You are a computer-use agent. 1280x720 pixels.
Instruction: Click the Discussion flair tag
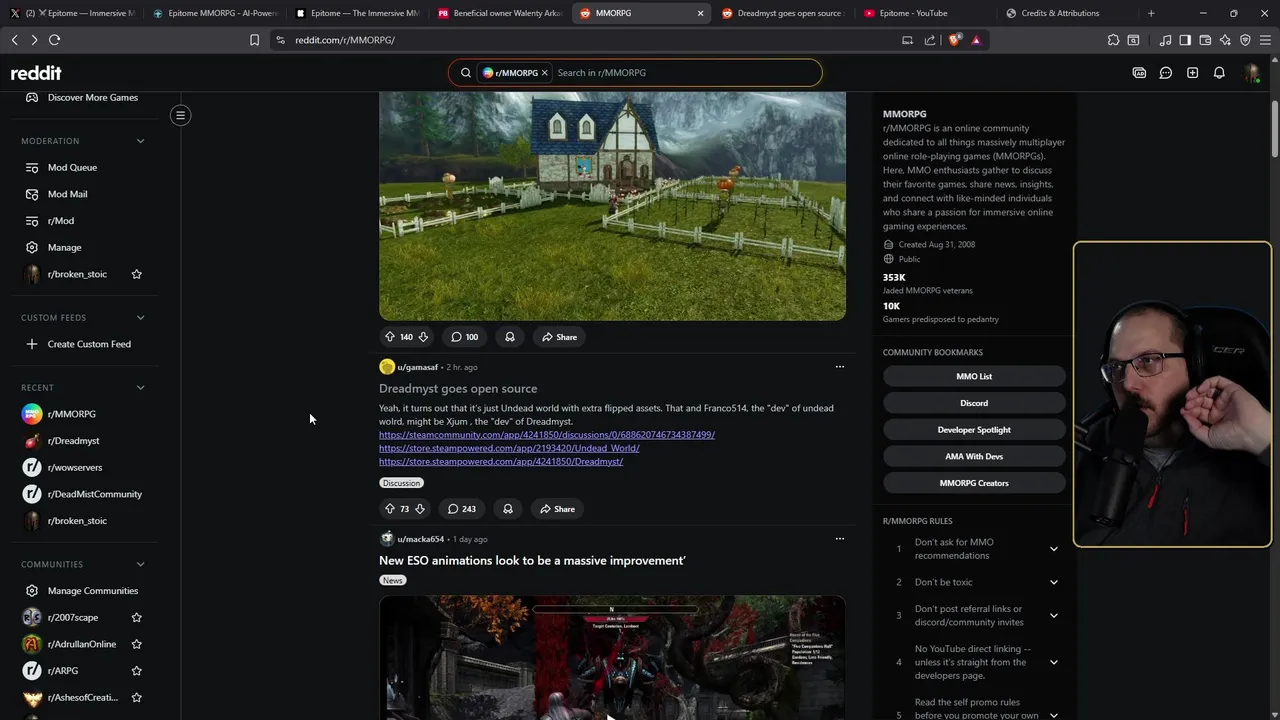(401, 483)
